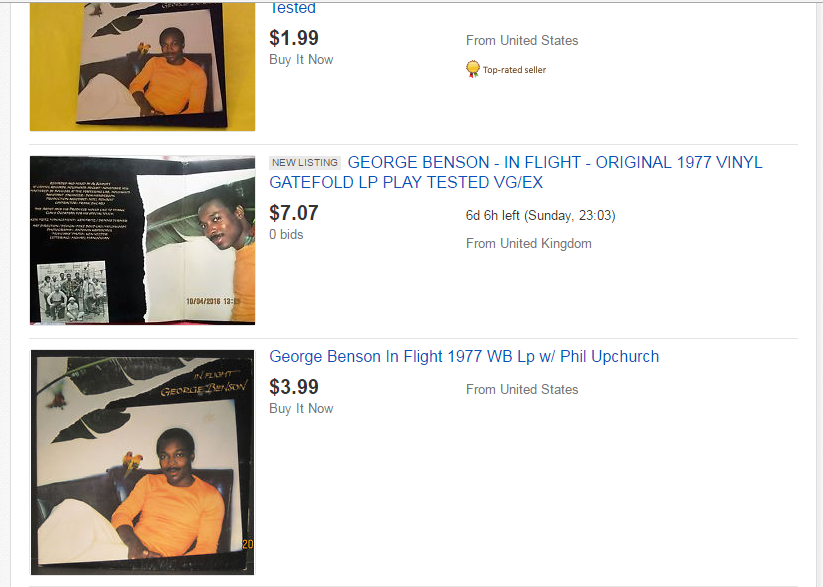Click the 0 bids text
Image resolution: width=823 pixels, height=587 pixels.
coord(286,234)
